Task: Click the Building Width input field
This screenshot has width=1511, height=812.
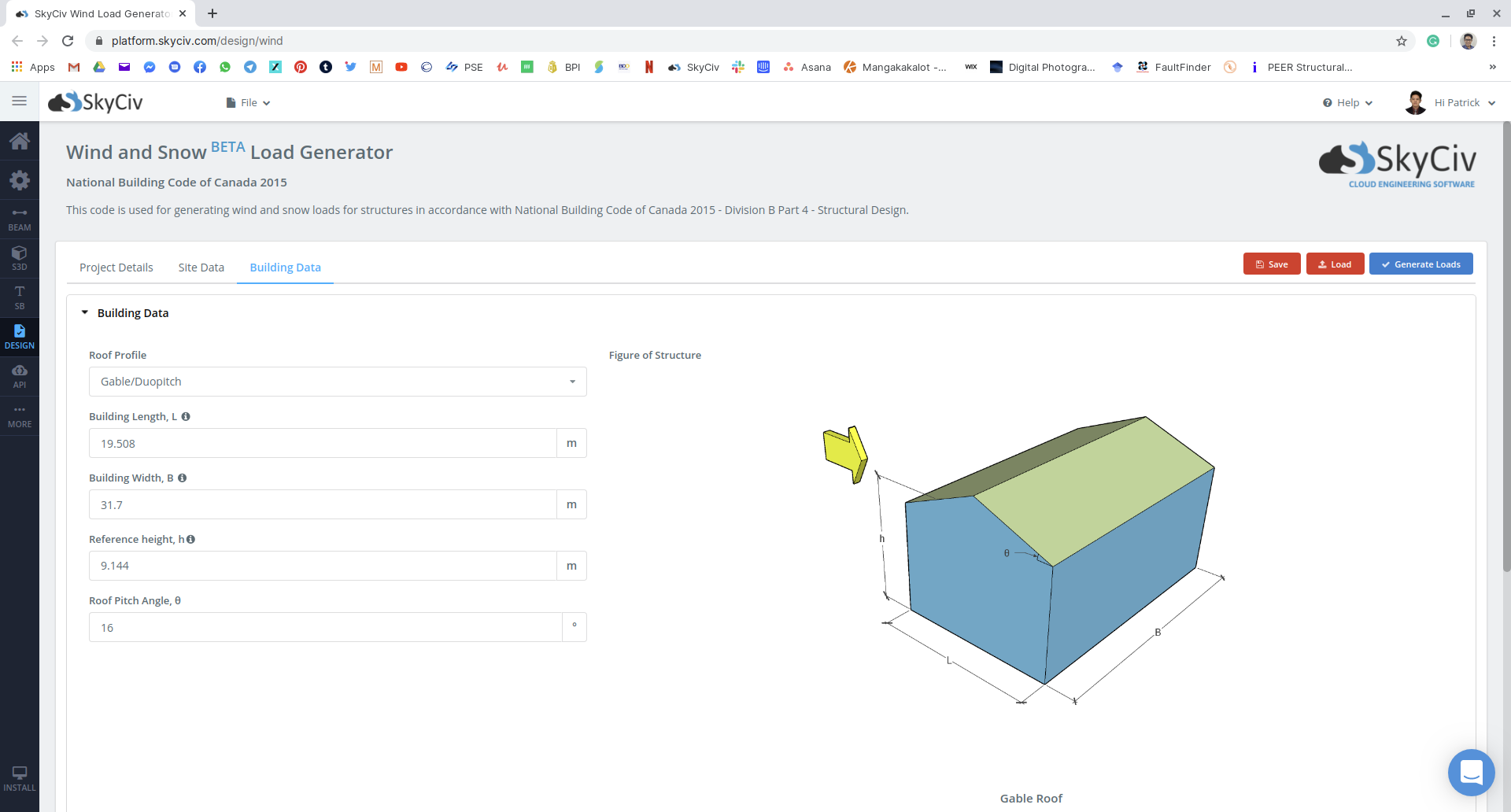Action: pyautogui.click(x=323, y=504)
